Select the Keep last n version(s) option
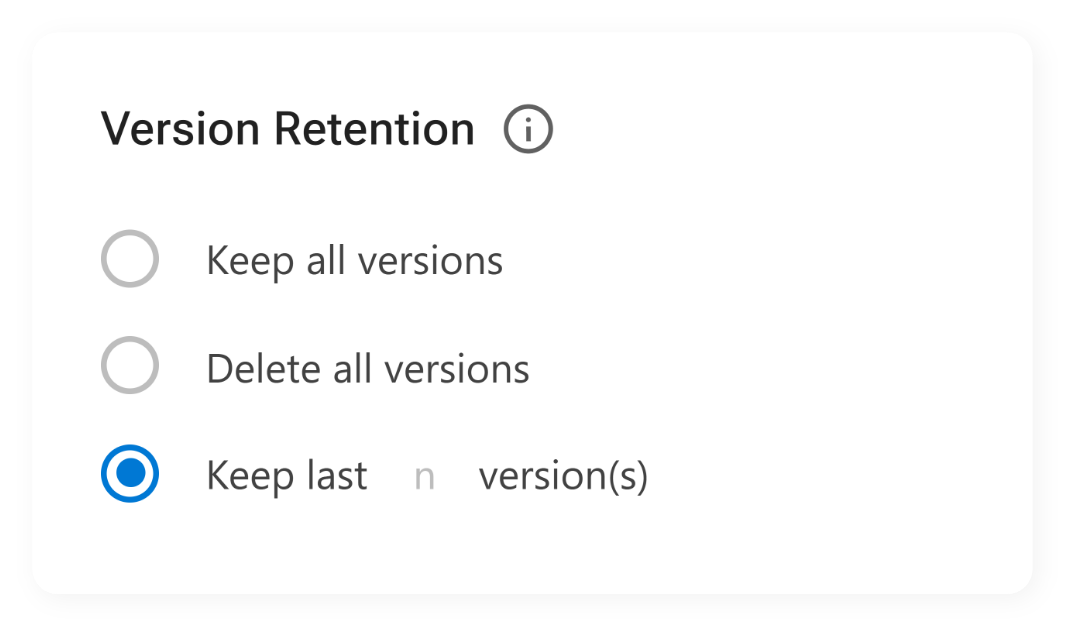This screenshot has width=1075, height=637. (x=129, y=474)
